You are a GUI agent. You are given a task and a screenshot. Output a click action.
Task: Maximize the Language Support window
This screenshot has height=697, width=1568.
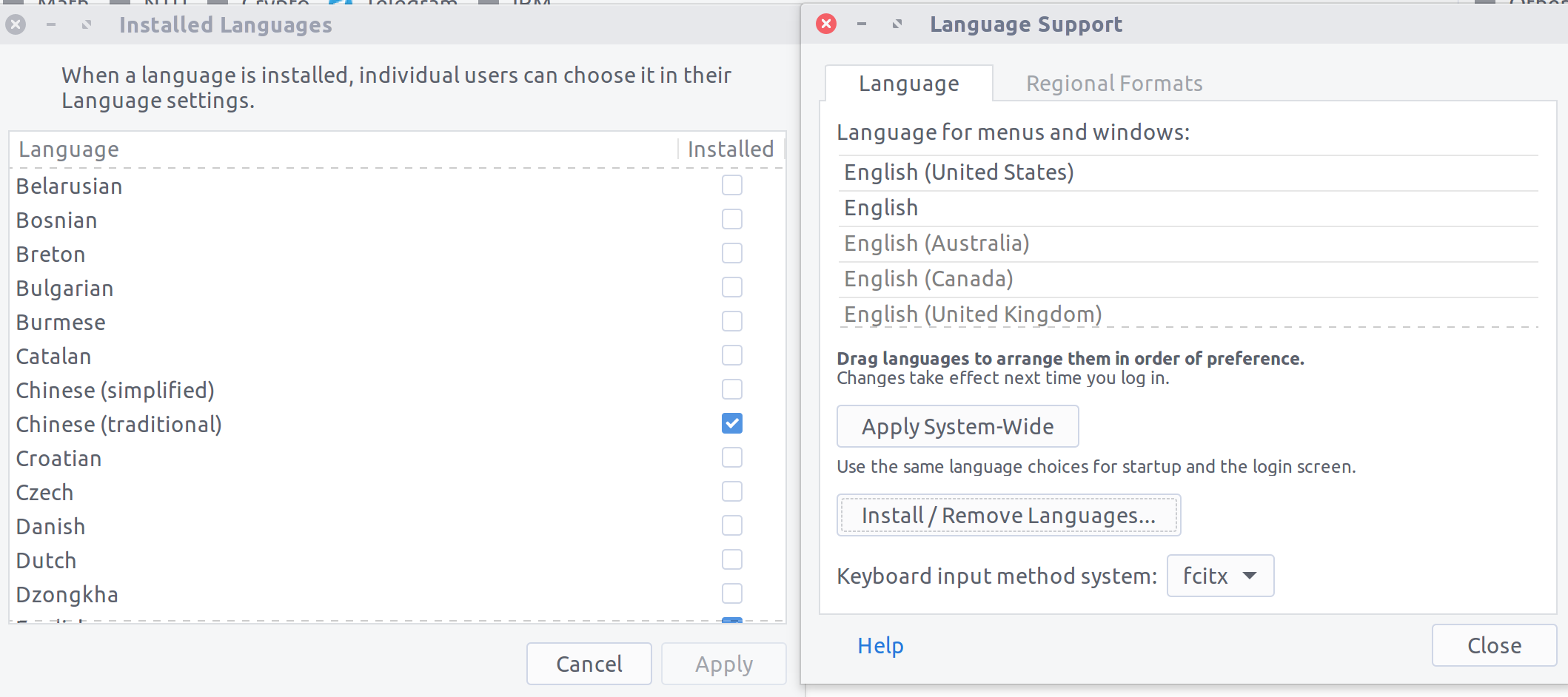(x=897, y=24)
